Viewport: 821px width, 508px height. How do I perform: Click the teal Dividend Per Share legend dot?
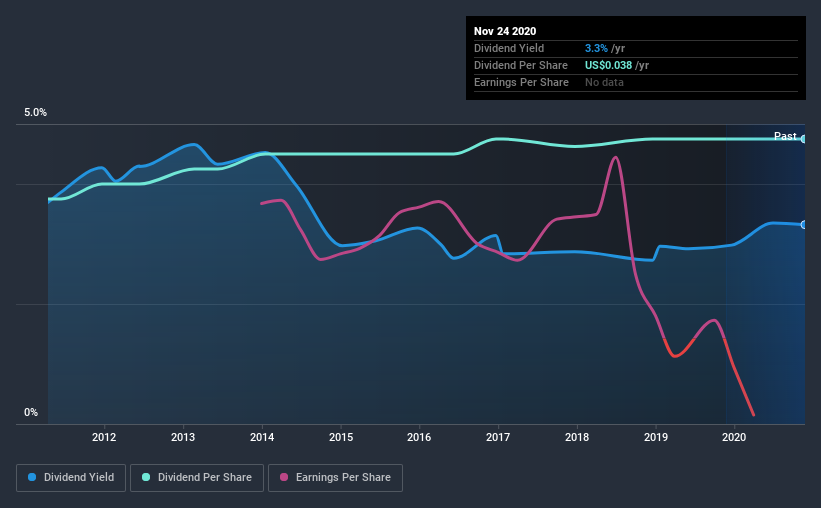click(146, 477)
